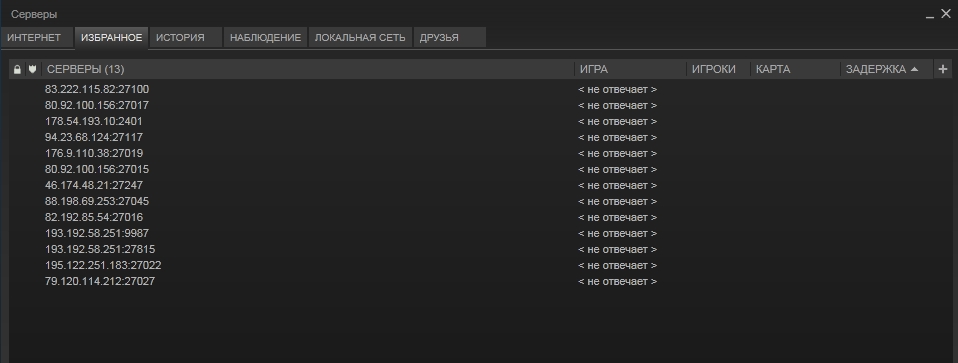Click 'не отвечает' status for 88.198.69.253:27045

[x=618, y=201]
